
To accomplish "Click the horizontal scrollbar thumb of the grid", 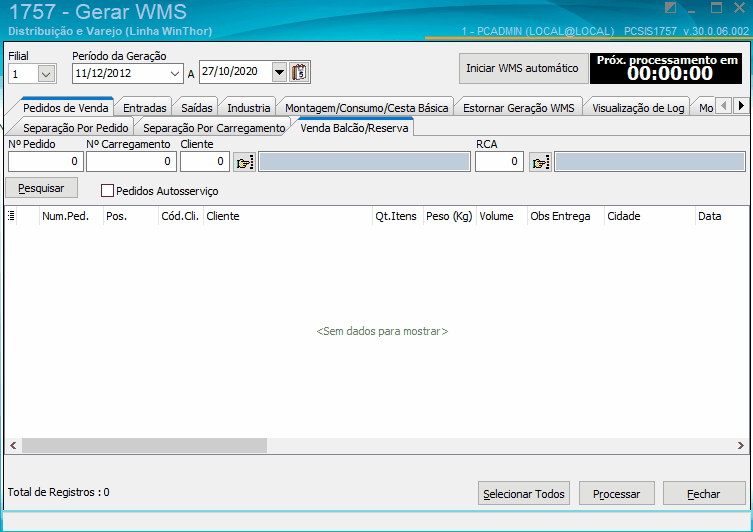I will coord(145,445).
